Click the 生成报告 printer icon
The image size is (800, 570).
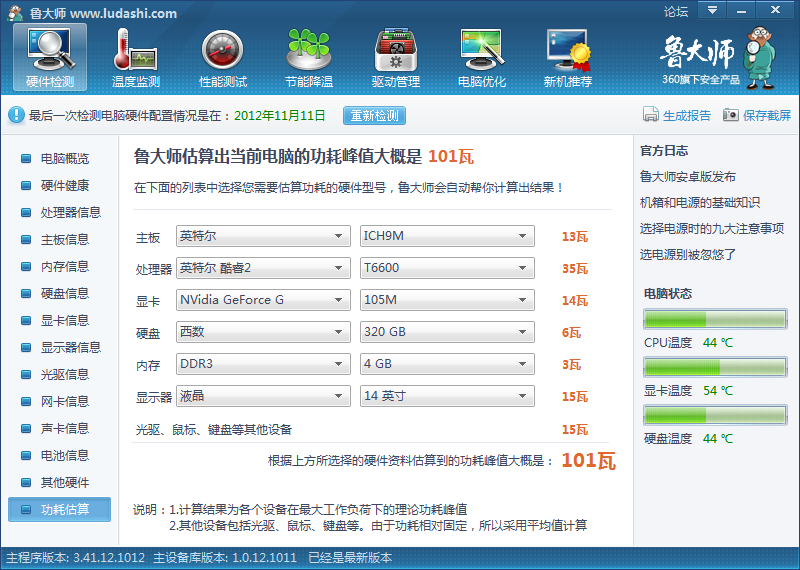[x=651, y=115]
